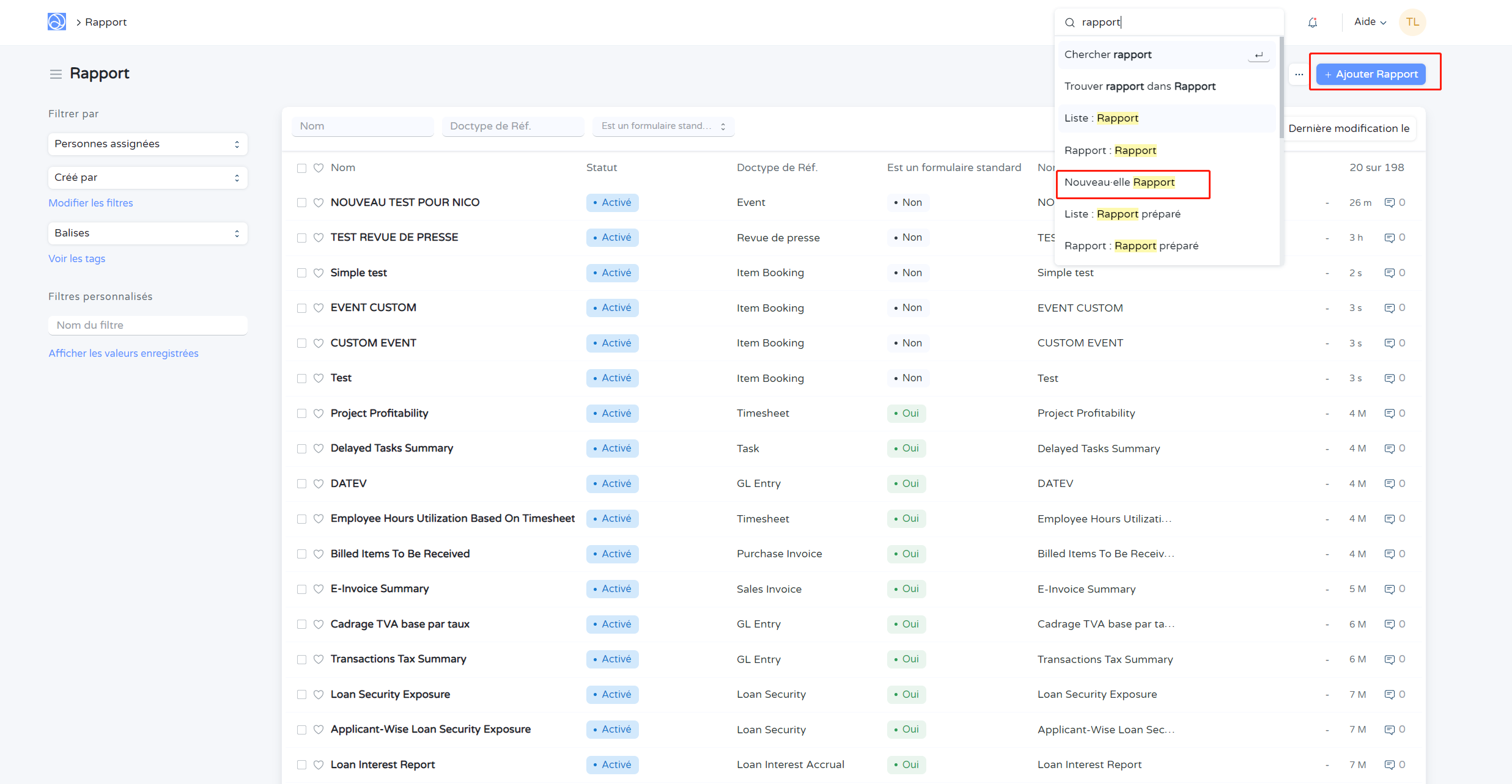Click the Ajouter Rapport button
Viewport: 1512px width, 784px height.
coord(1371,74)
